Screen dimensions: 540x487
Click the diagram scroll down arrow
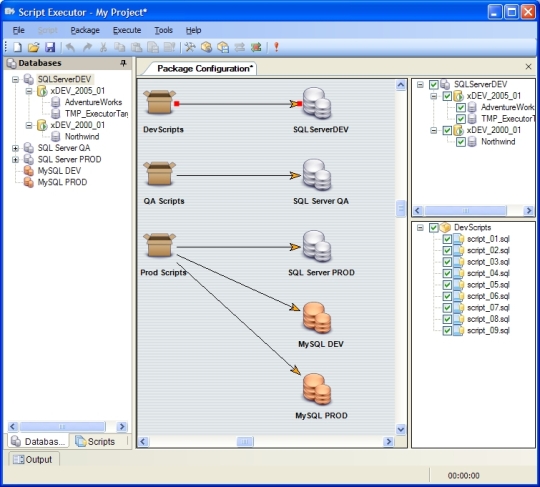coord(401,429)
